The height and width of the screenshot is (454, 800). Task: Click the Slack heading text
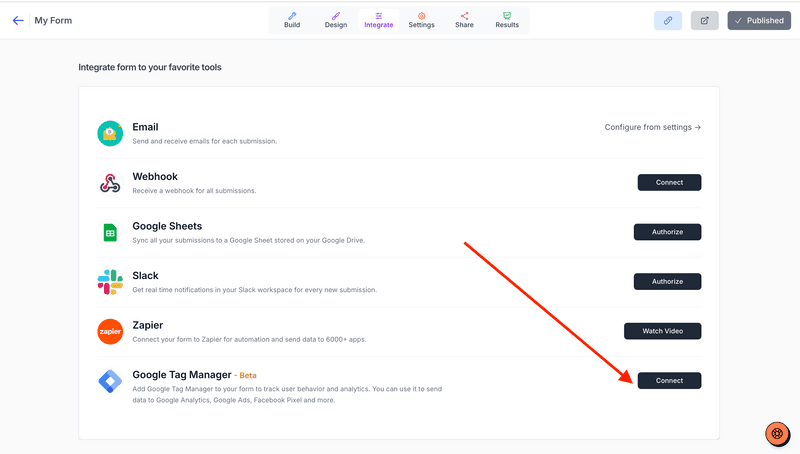145,275
